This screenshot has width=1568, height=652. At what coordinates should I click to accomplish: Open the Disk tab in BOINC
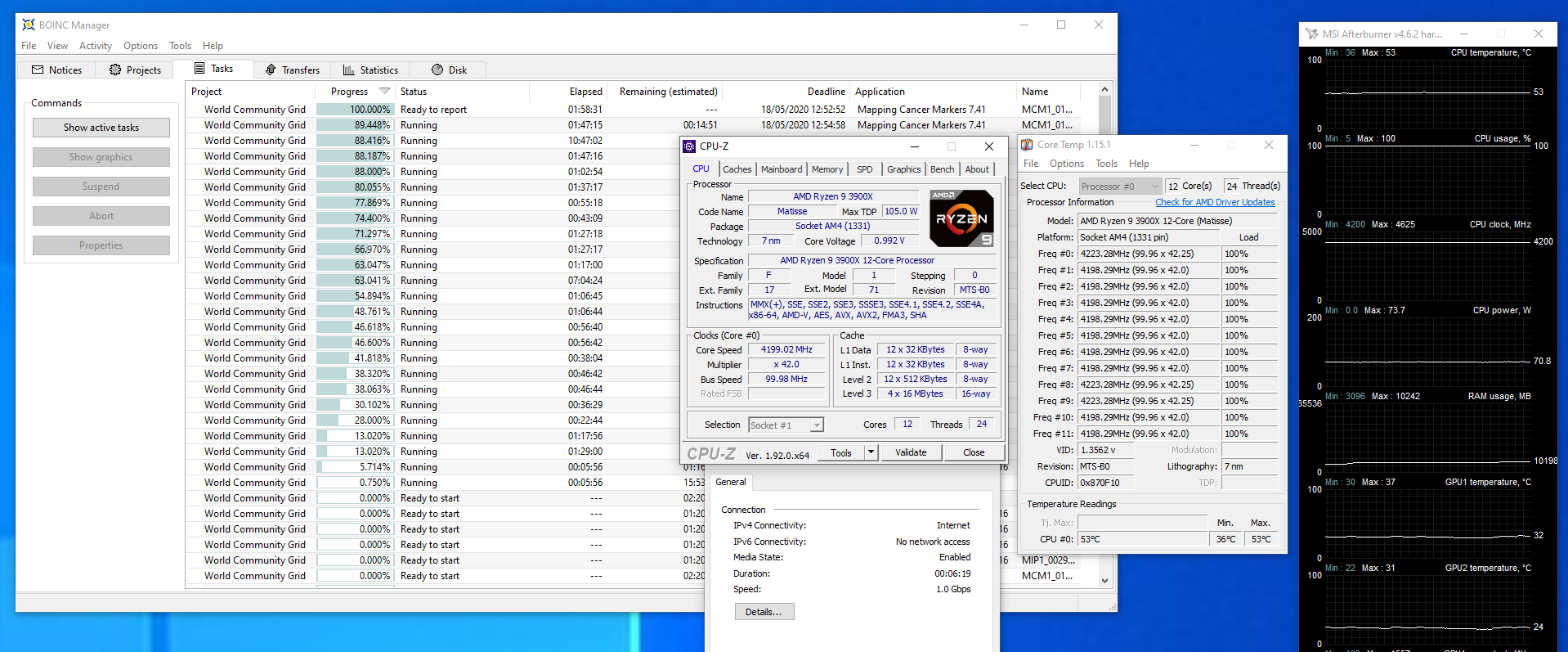click(x=449, y=70)
